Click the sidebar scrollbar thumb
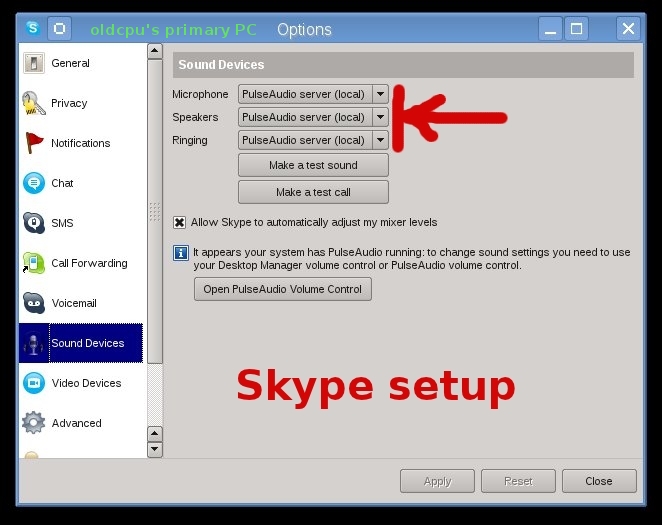 tap(155, 211)
